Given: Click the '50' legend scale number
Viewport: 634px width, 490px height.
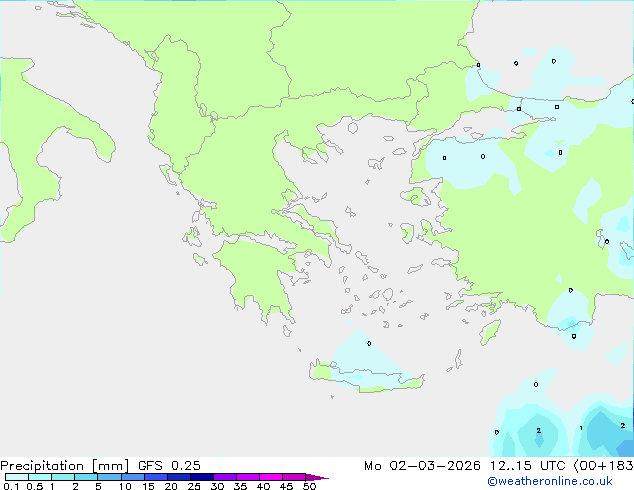Looking at the screenshot, I should [309, 486].
